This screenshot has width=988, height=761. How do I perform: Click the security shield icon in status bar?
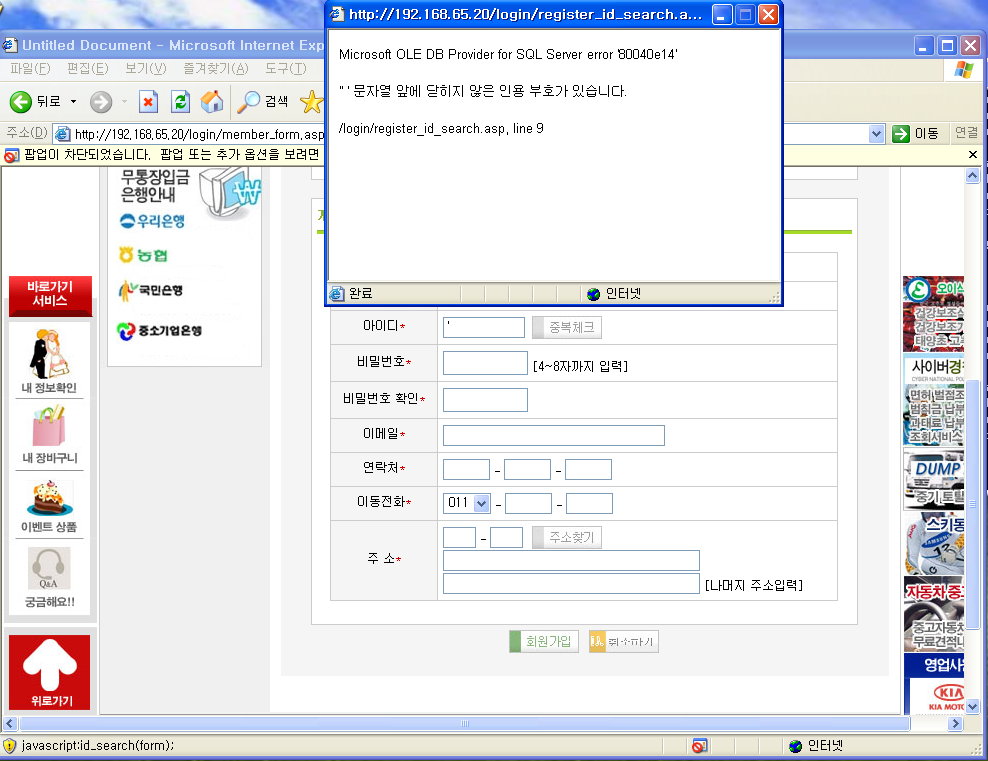9,746
